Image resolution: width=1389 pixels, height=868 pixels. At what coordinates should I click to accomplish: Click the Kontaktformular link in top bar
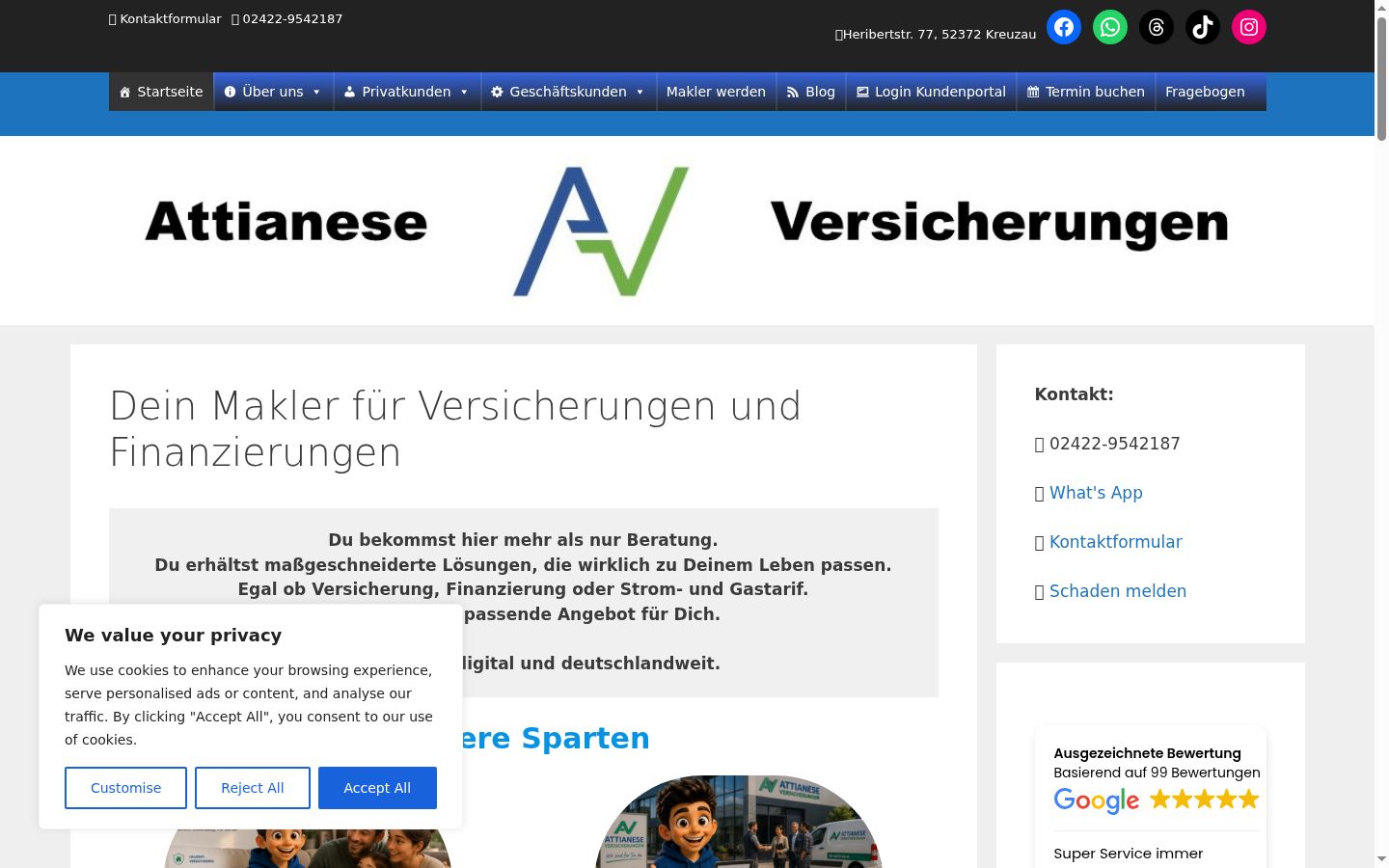tap(165, 18)
